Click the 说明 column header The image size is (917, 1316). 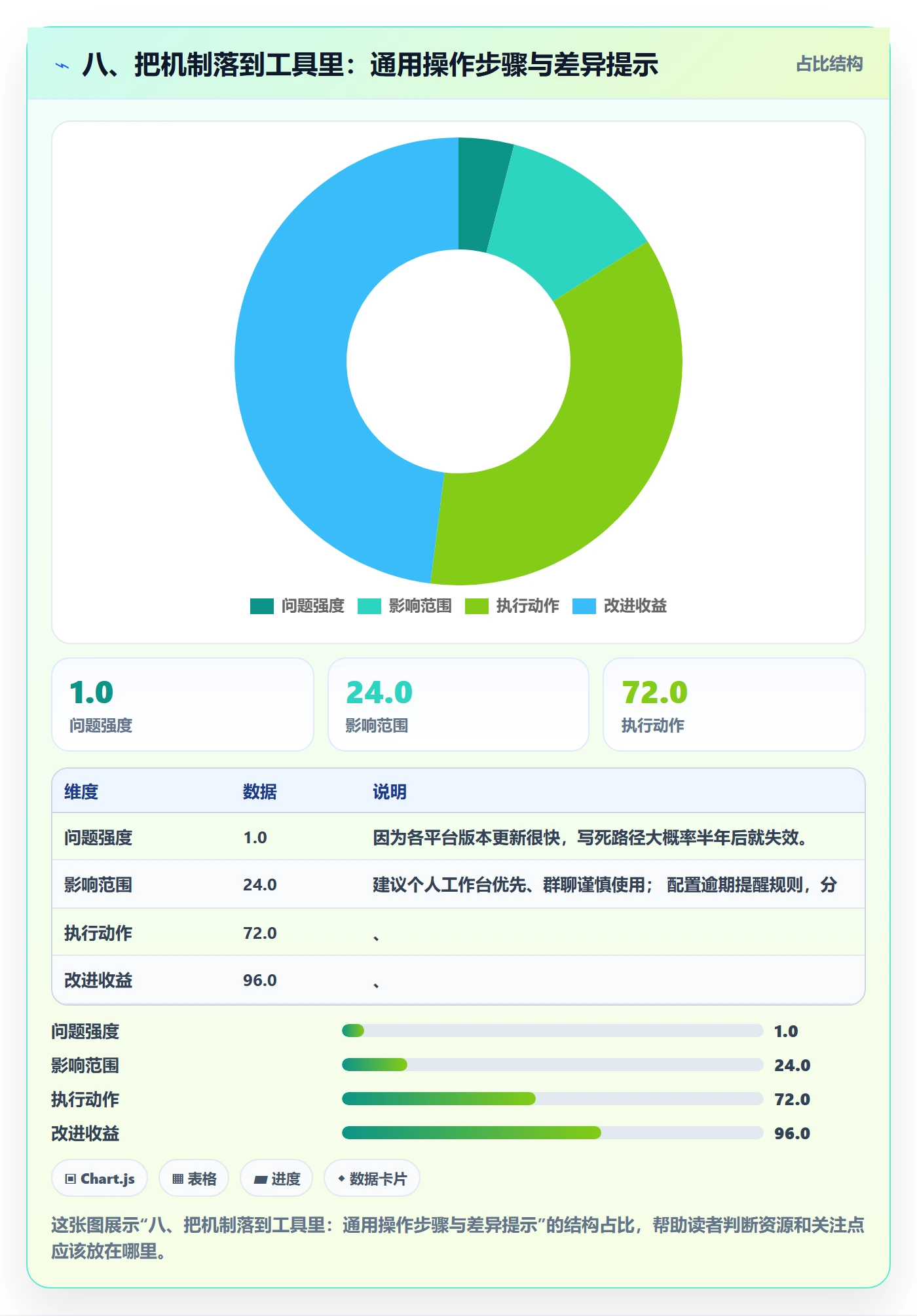tap(390, 792)
